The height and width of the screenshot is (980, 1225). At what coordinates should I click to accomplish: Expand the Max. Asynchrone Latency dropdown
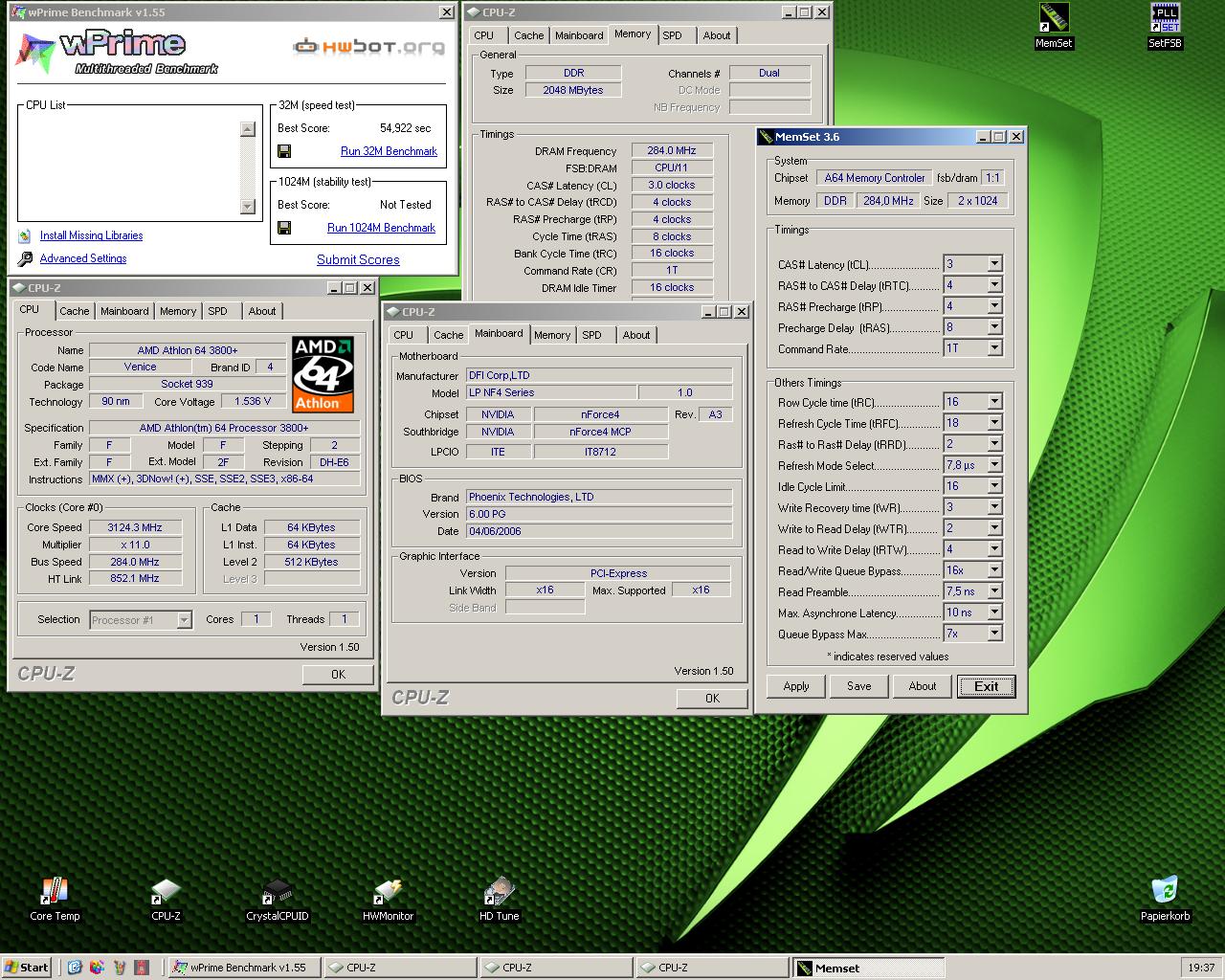pos(994,612)
